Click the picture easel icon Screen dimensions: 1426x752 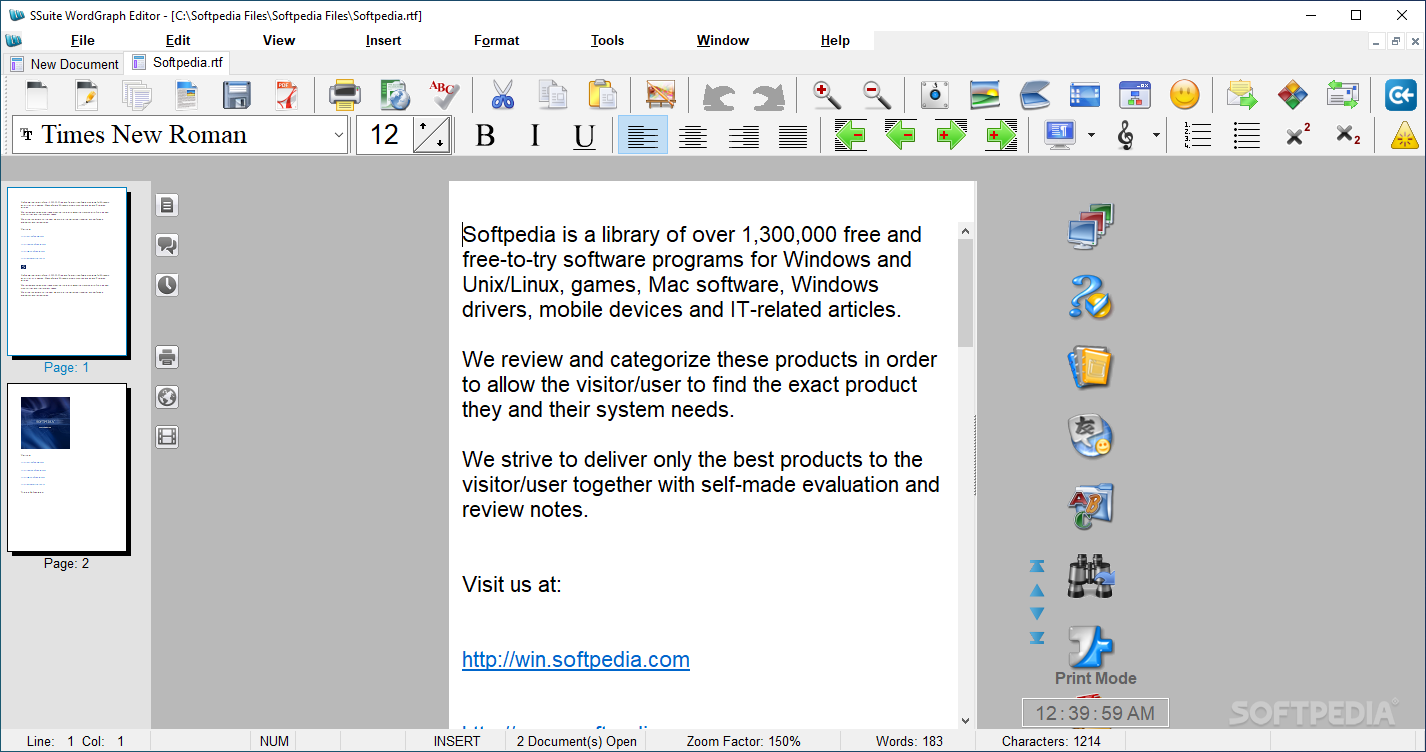click(x=660, y=95)
